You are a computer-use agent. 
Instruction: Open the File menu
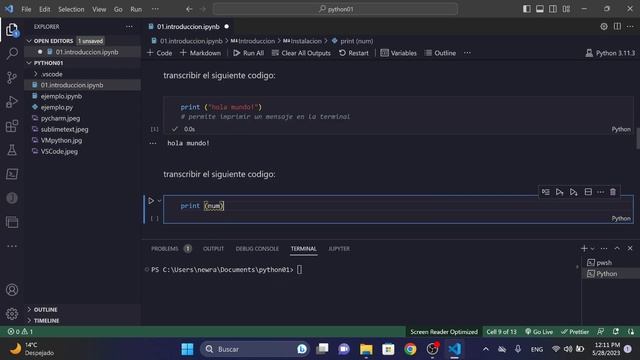pyautogui.click(x=26, y=9)
